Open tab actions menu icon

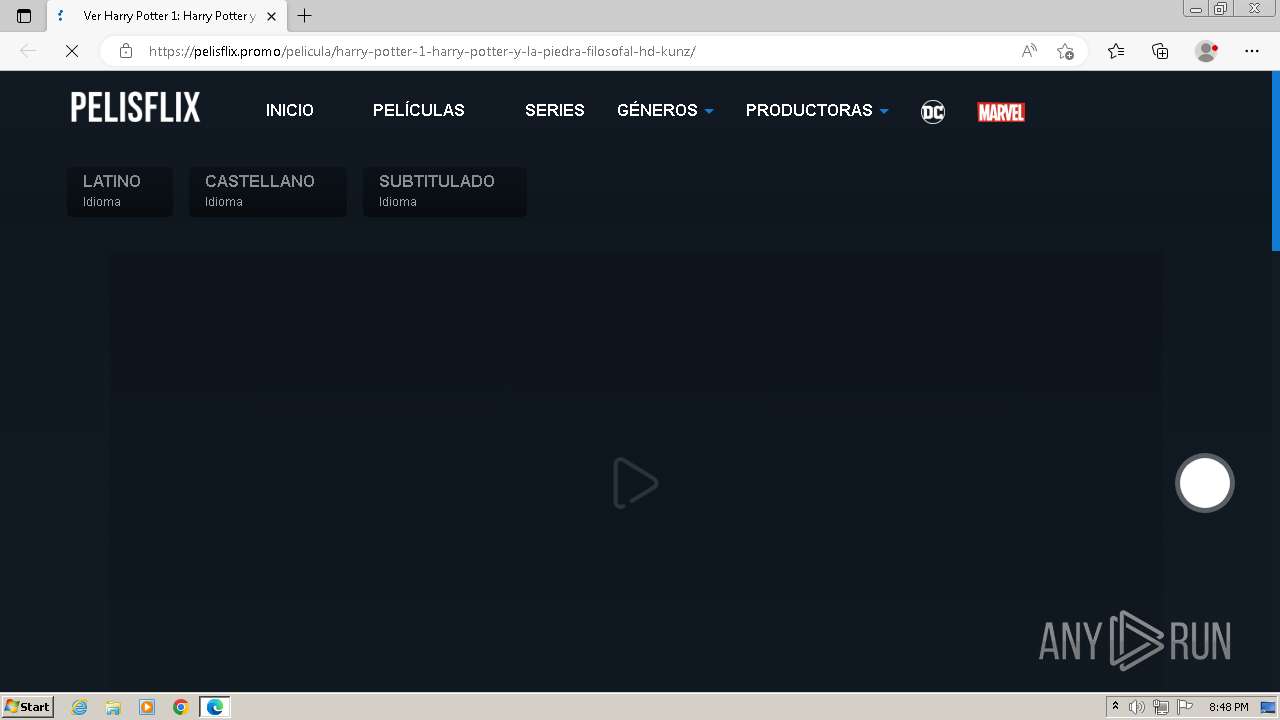point(24,16)
